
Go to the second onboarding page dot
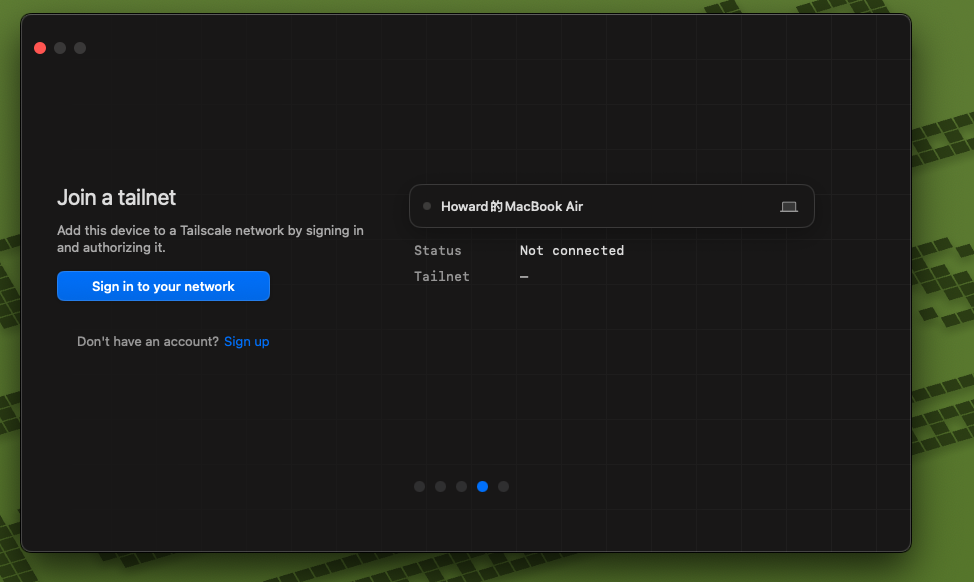tap(440, 486)
